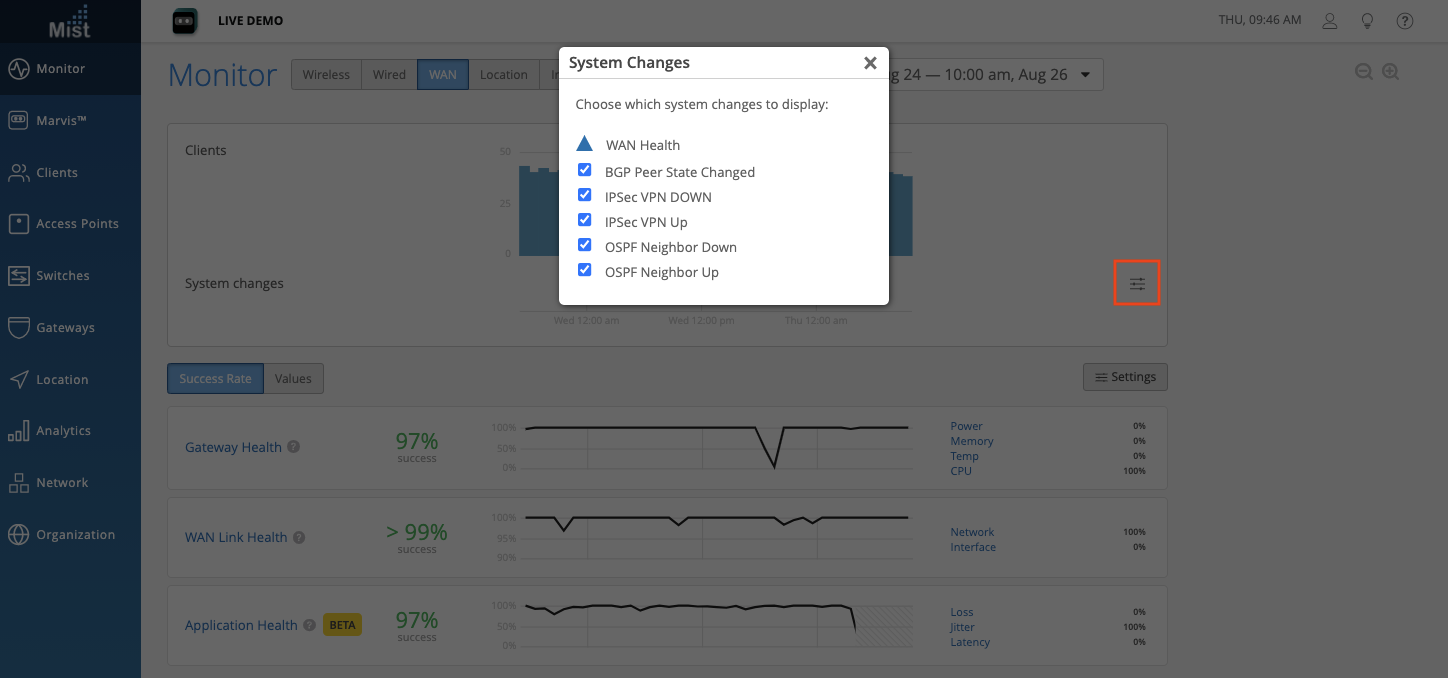Switch to the Wireless tab
The width and height of the screenshot is (1448, 678).
[x=326, y=75]
